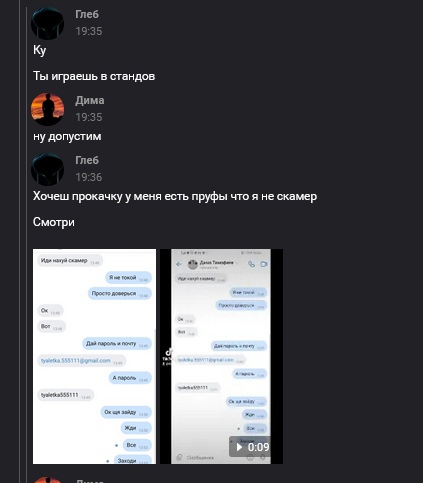Open Глеб's avatar beside the 19:35 message
423x483 pixels.
point(47,23)
